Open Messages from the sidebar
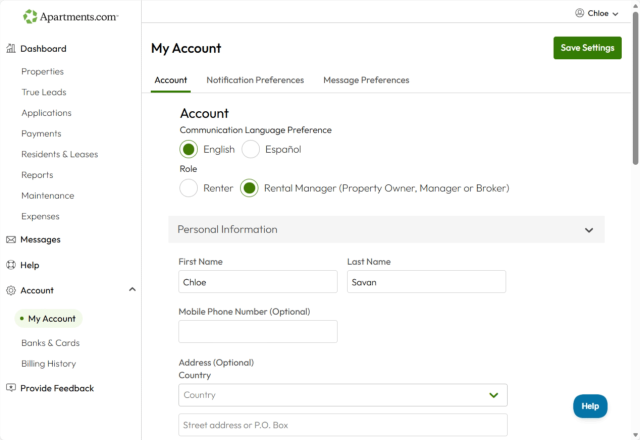Viewport: 640px width, 440px height. click(40, 240)
